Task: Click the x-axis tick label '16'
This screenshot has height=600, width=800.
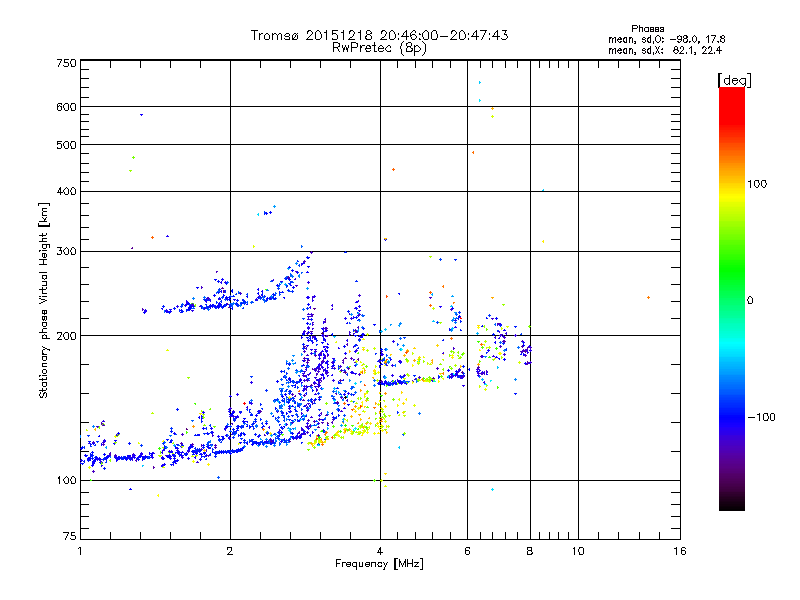Action: 680,551
